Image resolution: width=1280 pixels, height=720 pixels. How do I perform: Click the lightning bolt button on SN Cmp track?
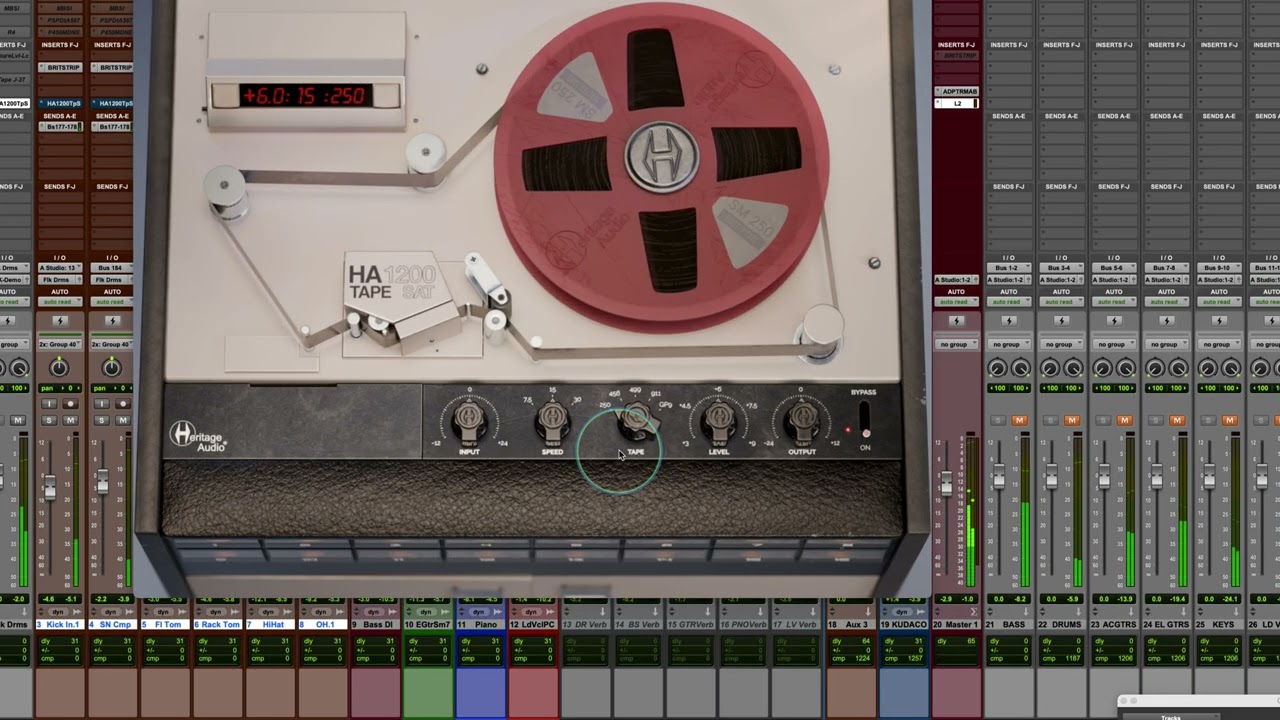tap(111, 321)
